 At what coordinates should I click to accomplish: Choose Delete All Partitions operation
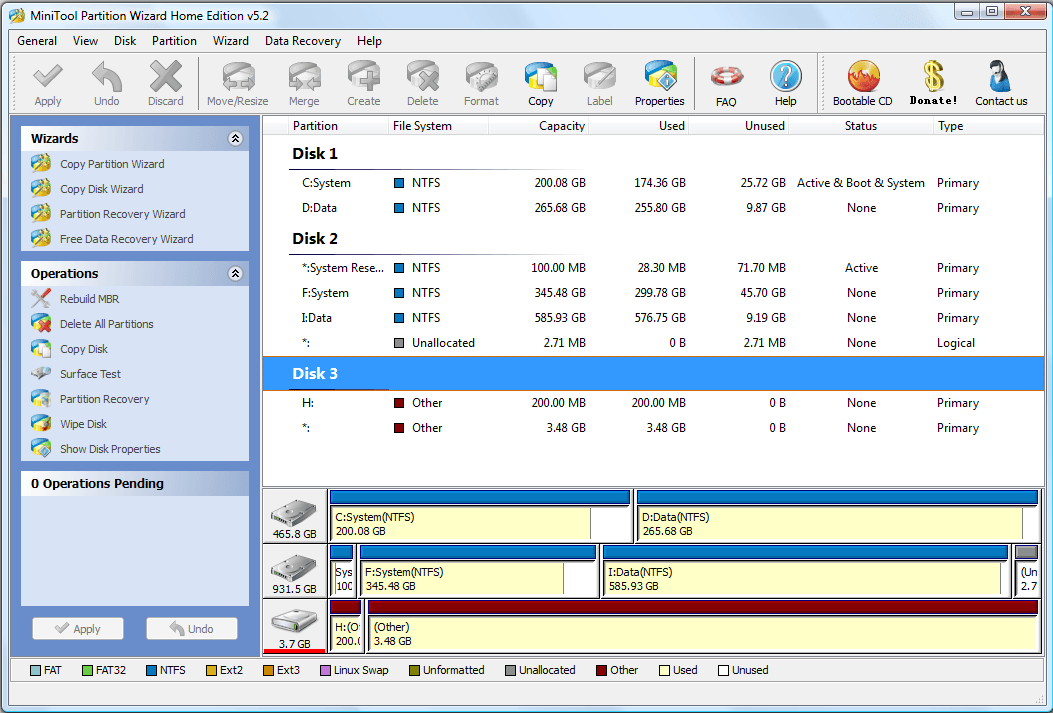107,324
